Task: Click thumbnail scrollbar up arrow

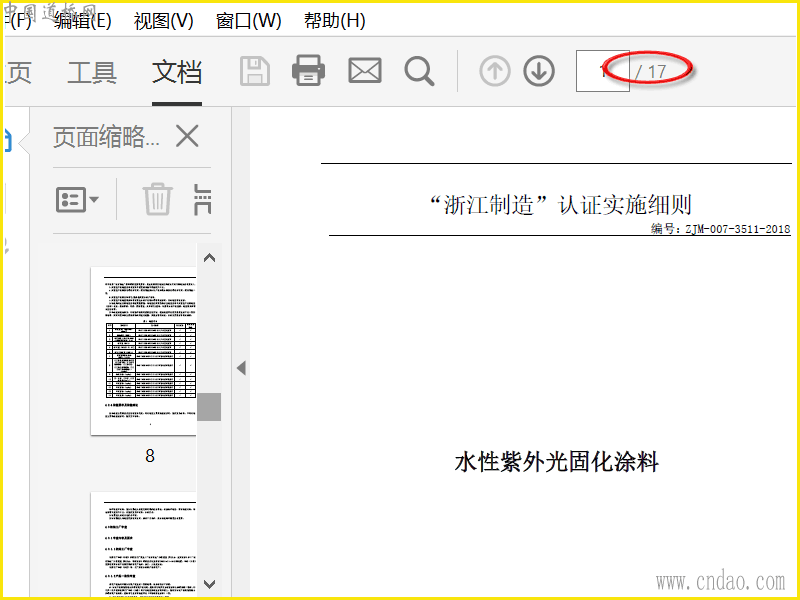Action: pos(209,258)
